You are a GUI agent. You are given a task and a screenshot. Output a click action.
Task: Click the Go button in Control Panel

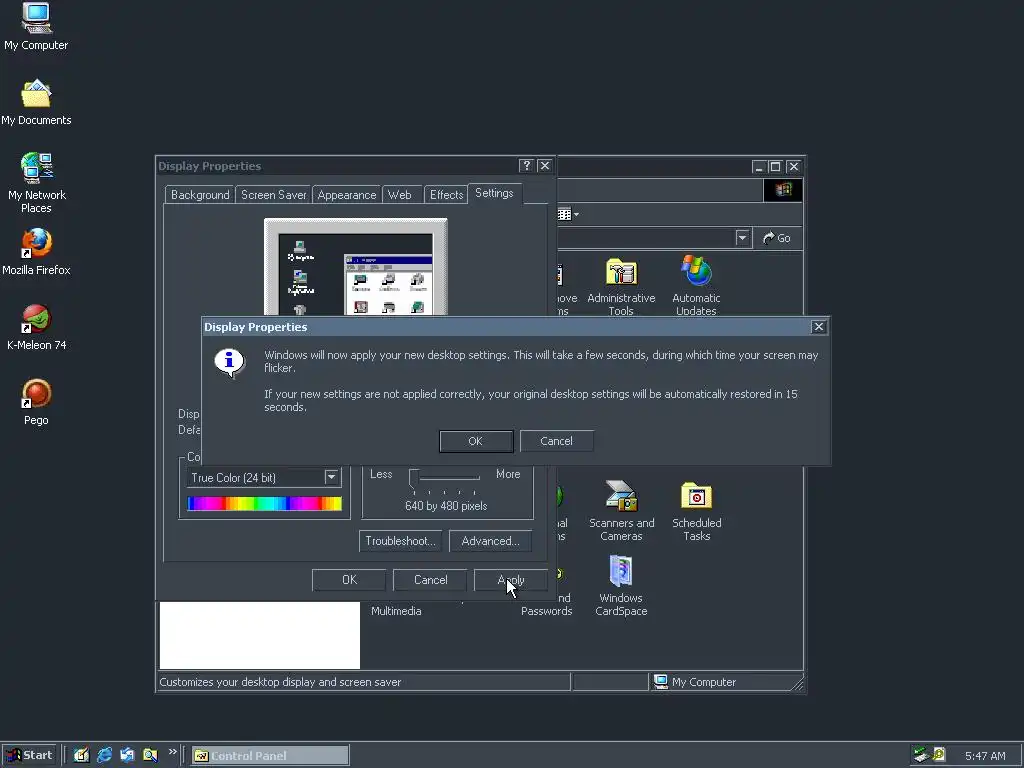tap(777, 238)
